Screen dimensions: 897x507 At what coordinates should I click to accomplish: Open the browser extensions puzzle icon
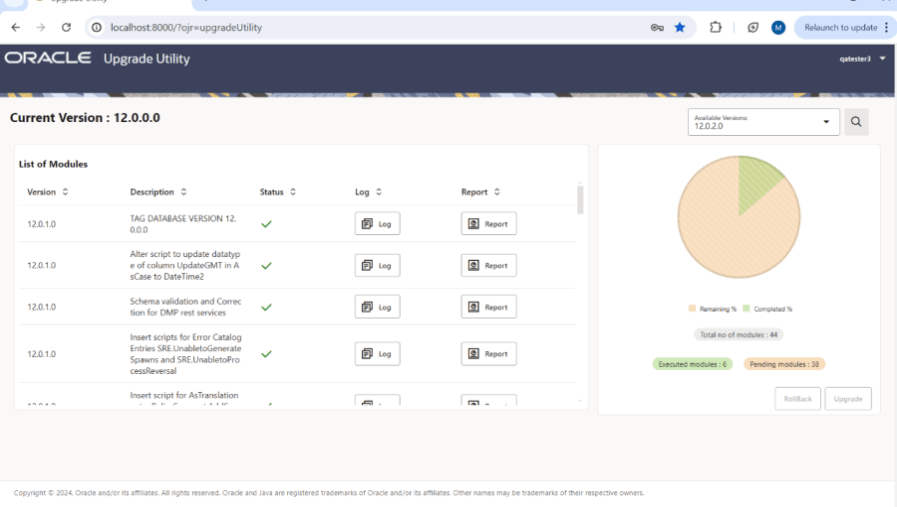(x=715, y=27)
